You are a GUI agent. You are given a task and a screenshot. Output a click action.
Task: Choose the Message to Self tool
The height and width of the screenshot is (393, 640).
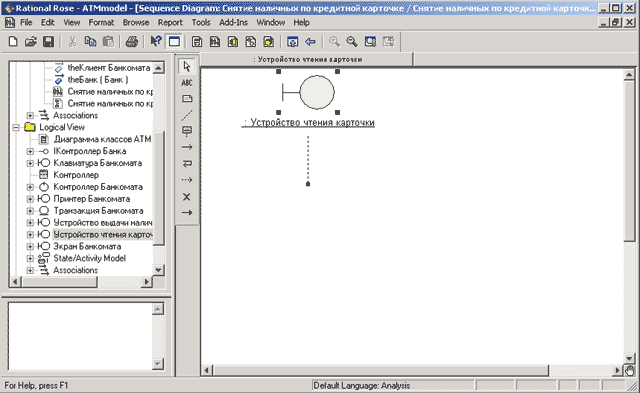[187, 164]
